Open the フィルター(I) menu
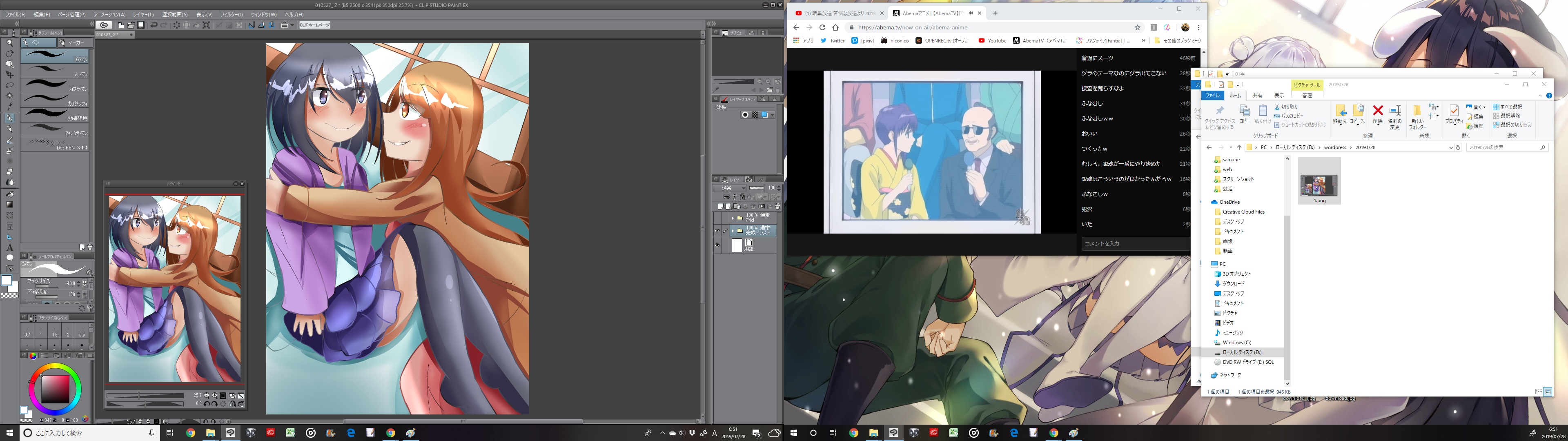The width and height of the screenshot is (1568, 441). (x=231, y=14)
